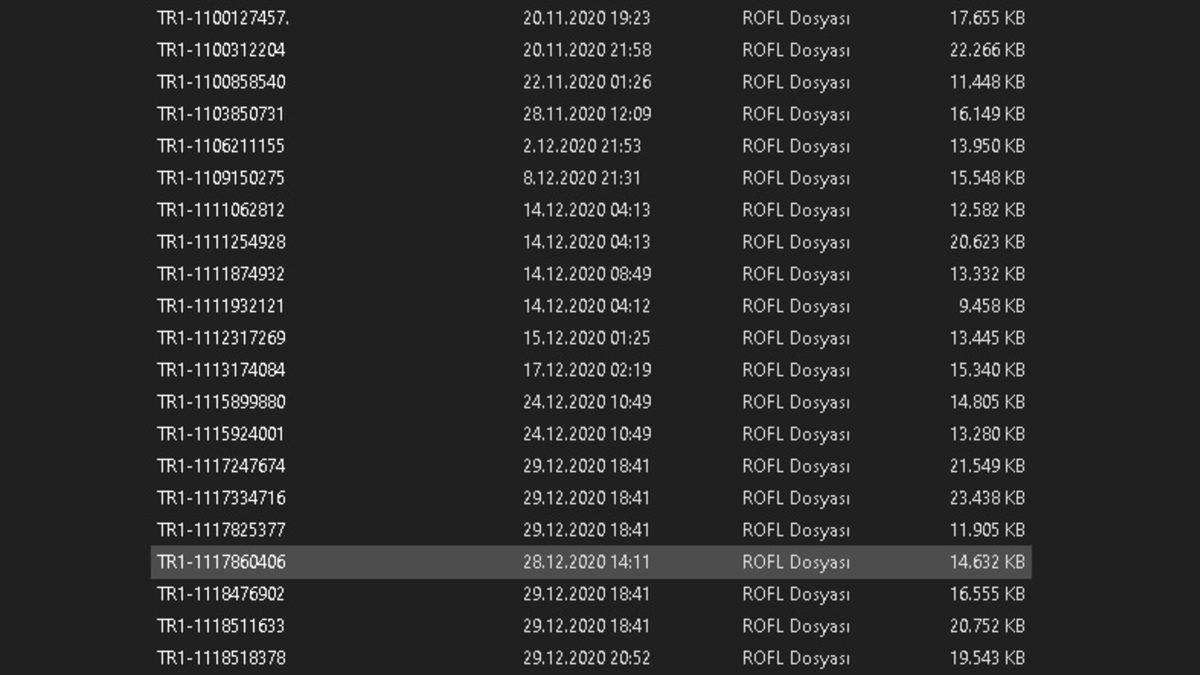Select file TR1-1111874932
Image resolution: width=1200 pixels, height=675 pixels.
[590, 274]
